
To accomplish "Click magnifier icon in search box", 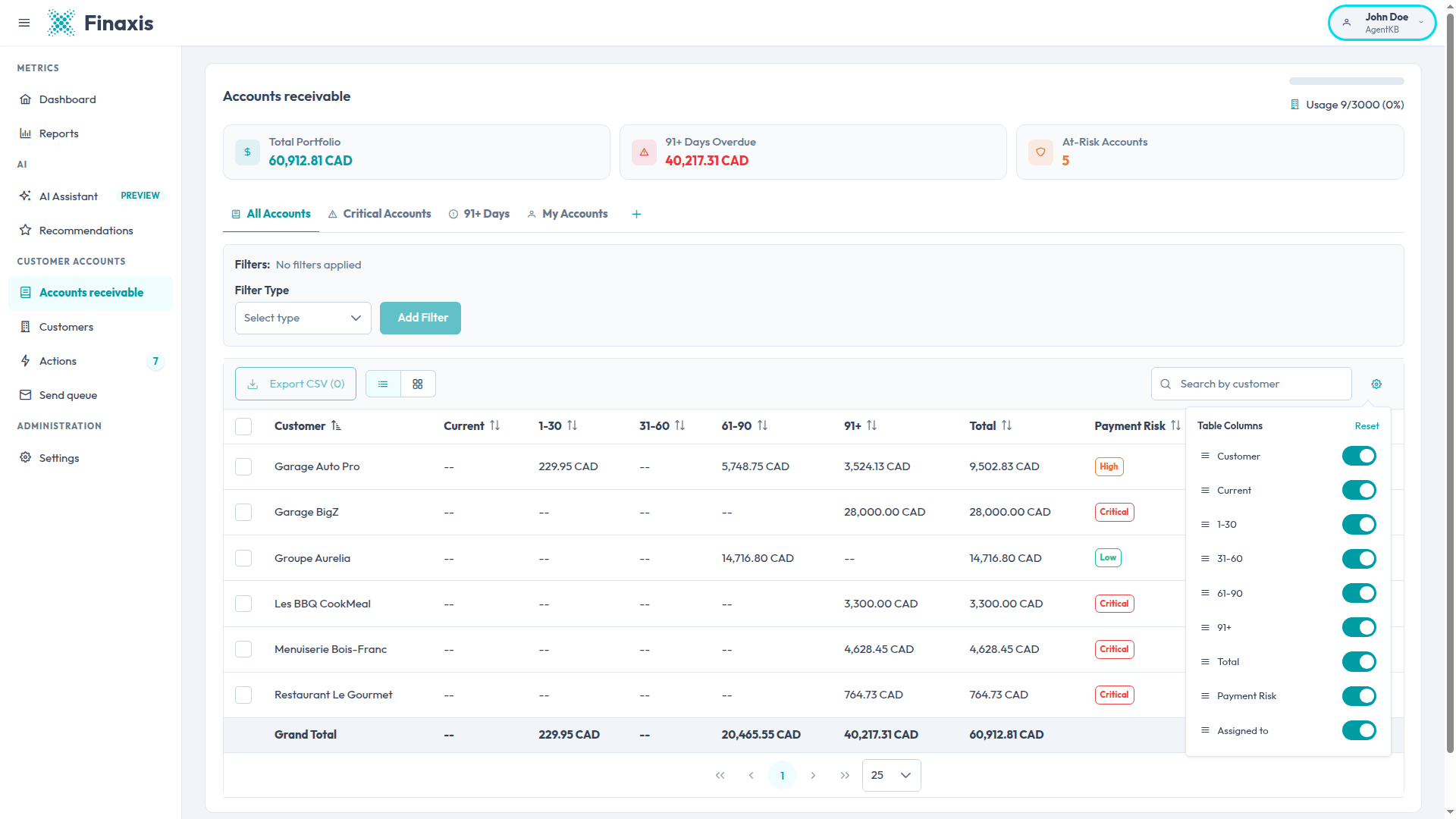I will (1166, 384).
